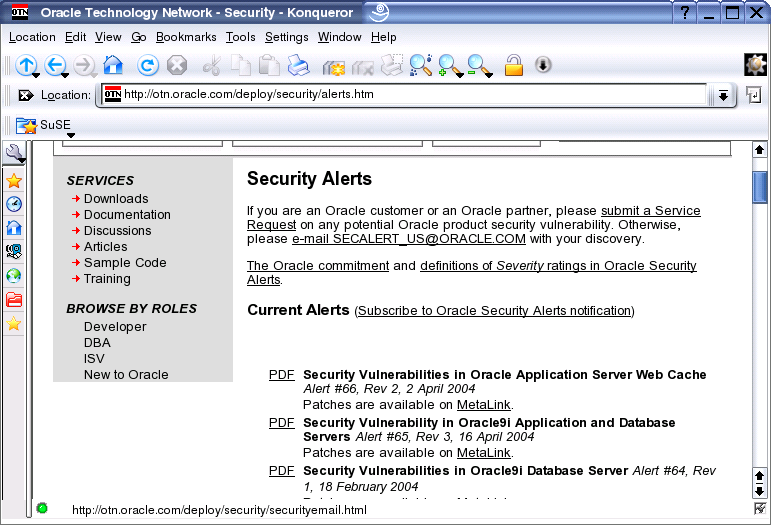Click the Forward arrow toolbar icon

click(x=84, y=65)
